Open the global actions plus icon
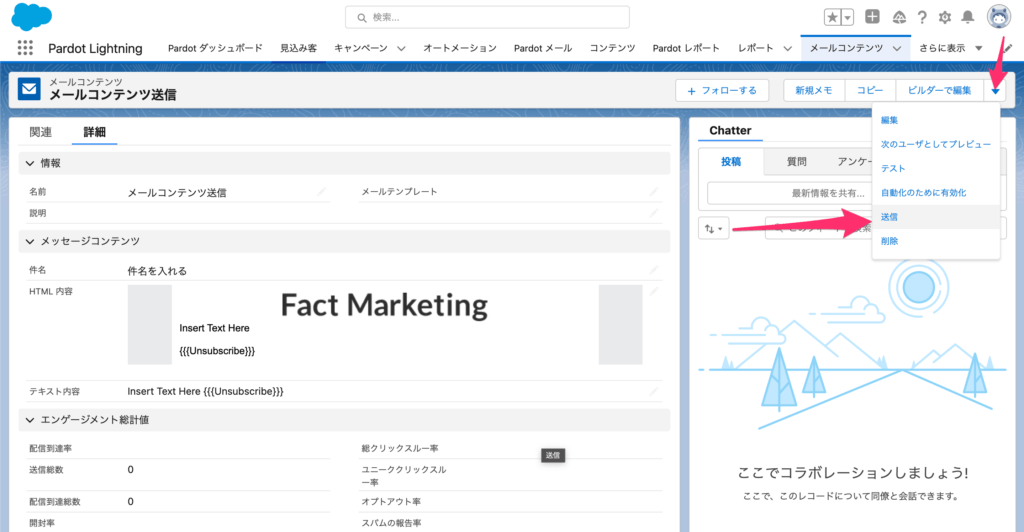Viewport: 1024px width, 532px height. click(x=872, y=17)
